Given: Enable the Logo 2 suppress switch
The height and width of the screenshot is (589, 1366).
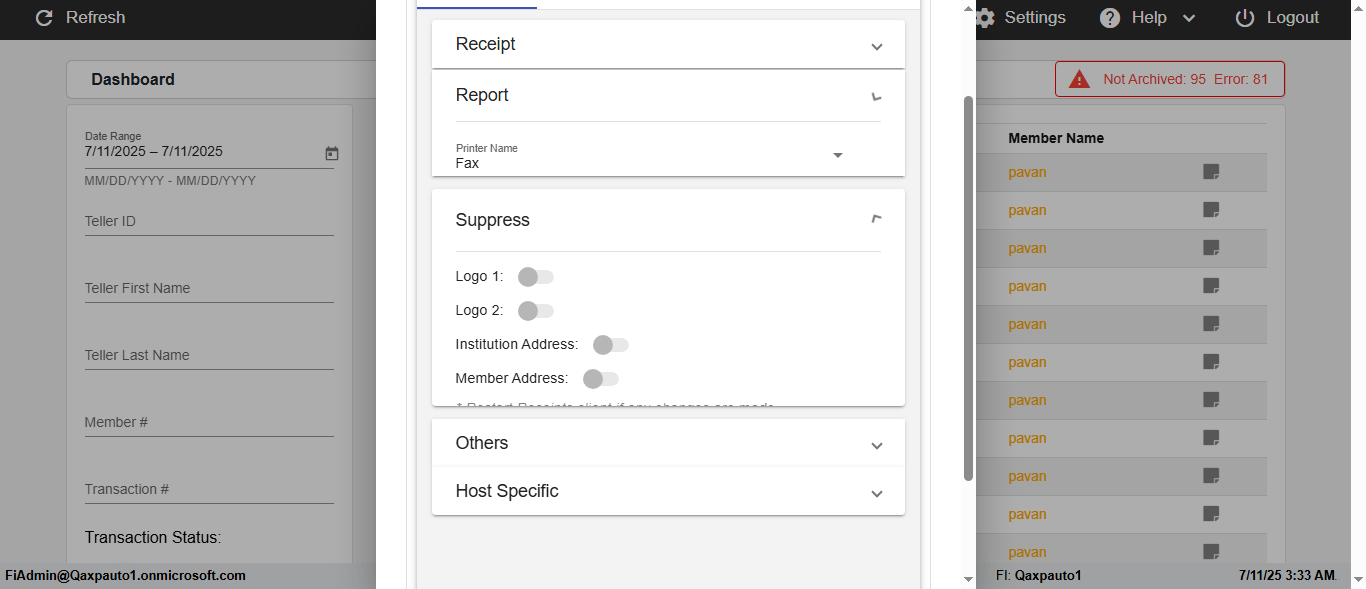Looking at the screenshot, I should click(x=535, y=311).
